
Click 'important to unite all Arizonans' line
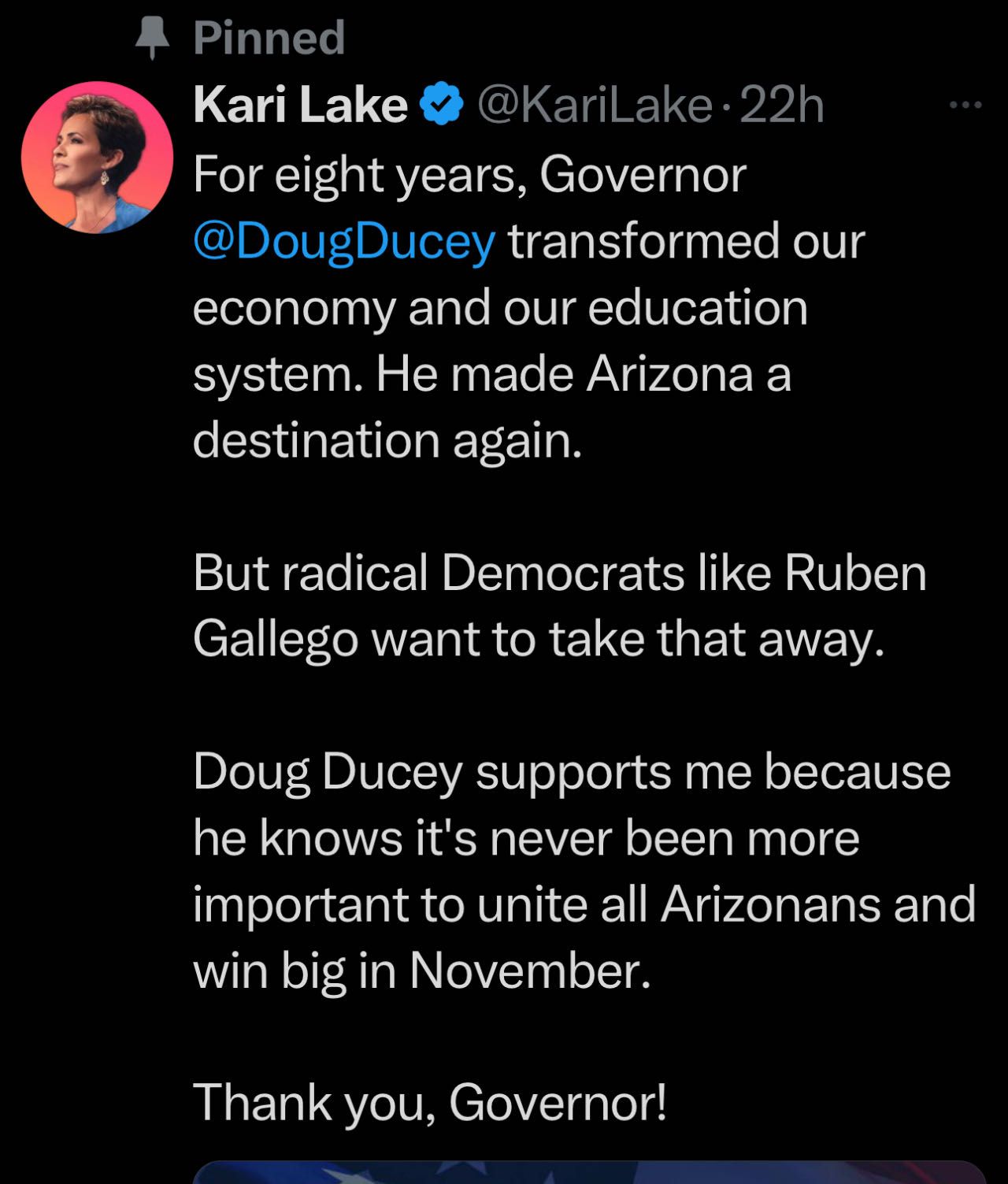[584, 904]
